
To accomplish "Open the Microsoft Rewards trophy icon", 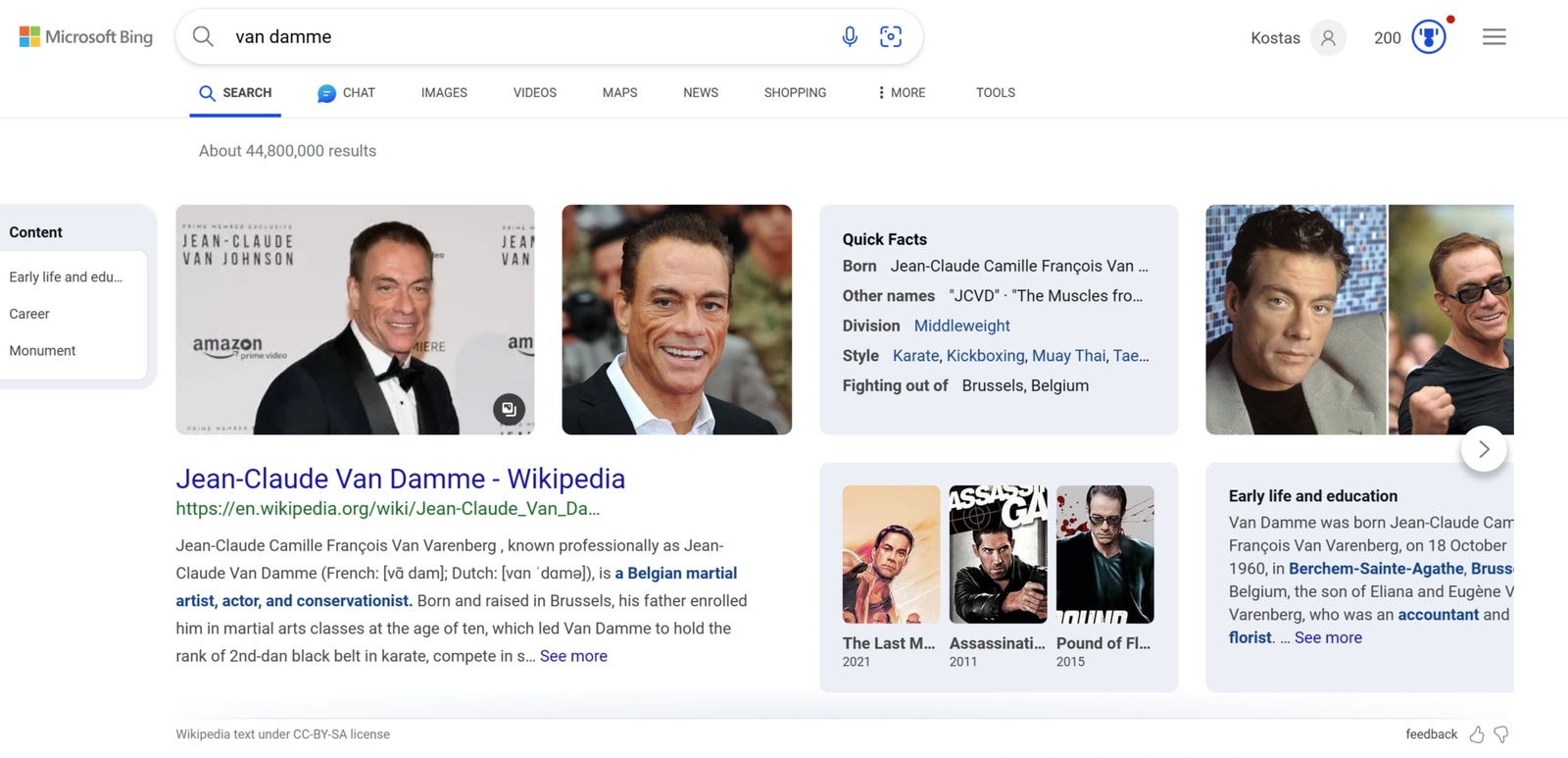I will [x=1428, y=37].
